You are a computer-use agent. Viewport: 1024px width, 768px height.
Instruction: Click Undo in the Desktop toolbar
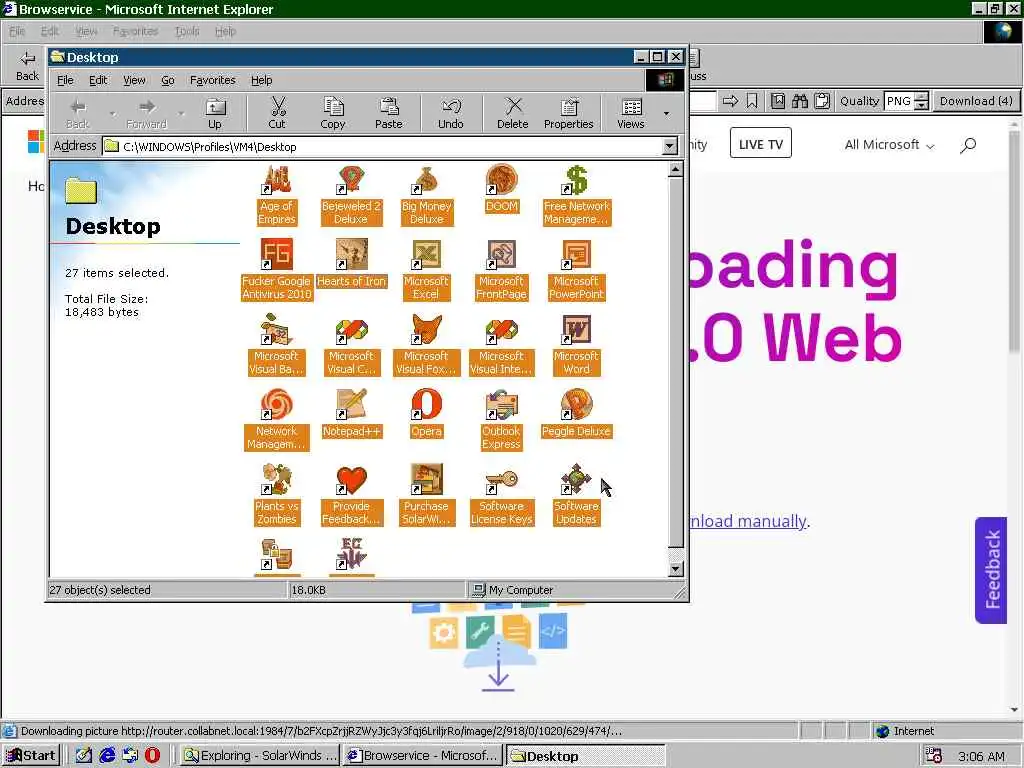click(x=451, y=113)
